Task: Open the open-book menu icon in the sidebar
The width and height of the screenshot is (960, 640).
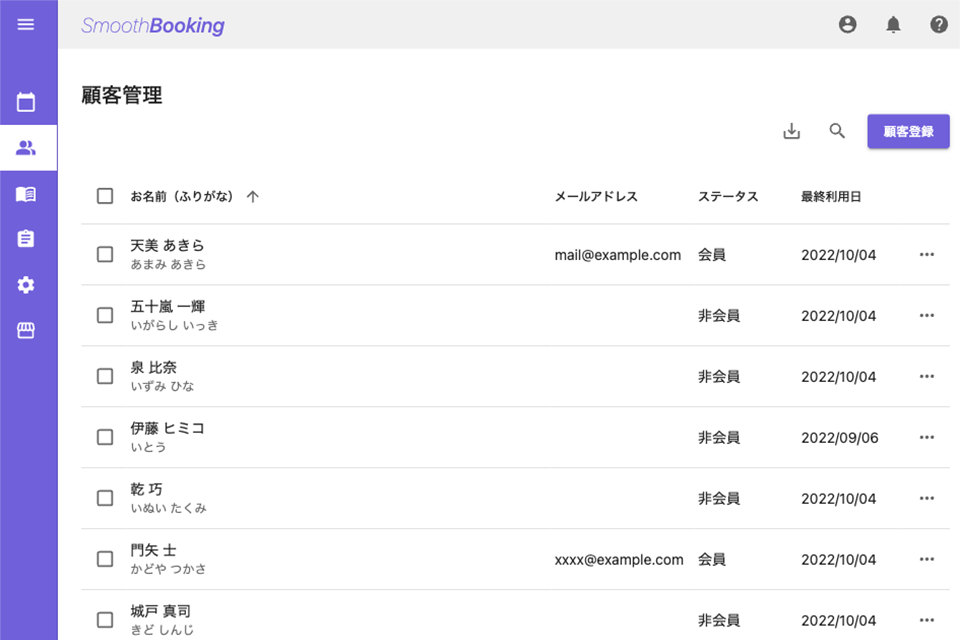Action: point(26,194)
